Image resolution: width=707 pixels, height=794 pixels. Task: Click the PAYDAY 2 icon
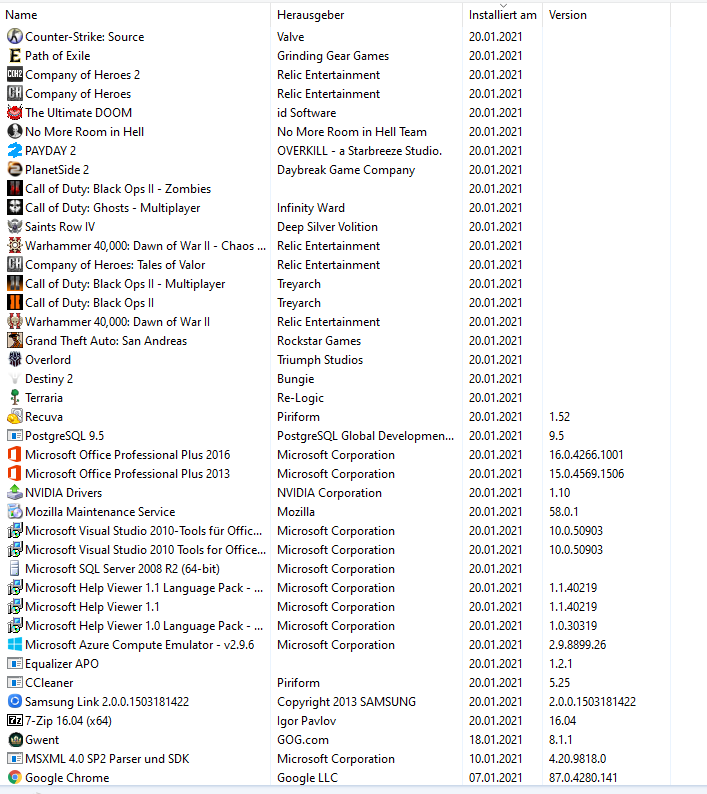[x=15, y=150]
